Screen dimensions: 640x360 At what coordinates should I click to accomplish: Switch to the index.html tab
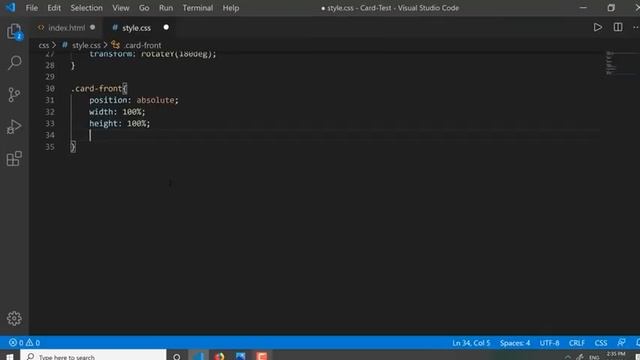click(x=67, y=28)
